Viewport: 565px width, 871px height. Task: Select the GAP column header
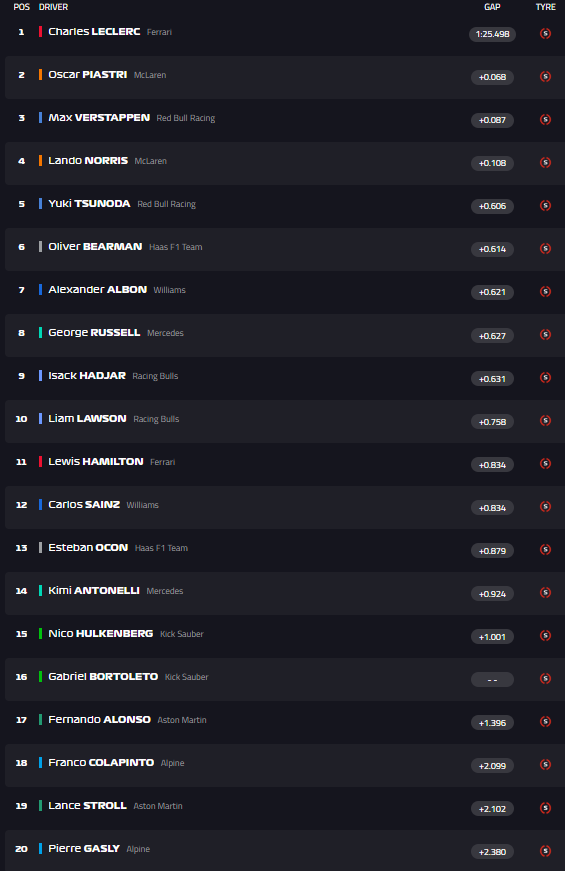(492, 7)
